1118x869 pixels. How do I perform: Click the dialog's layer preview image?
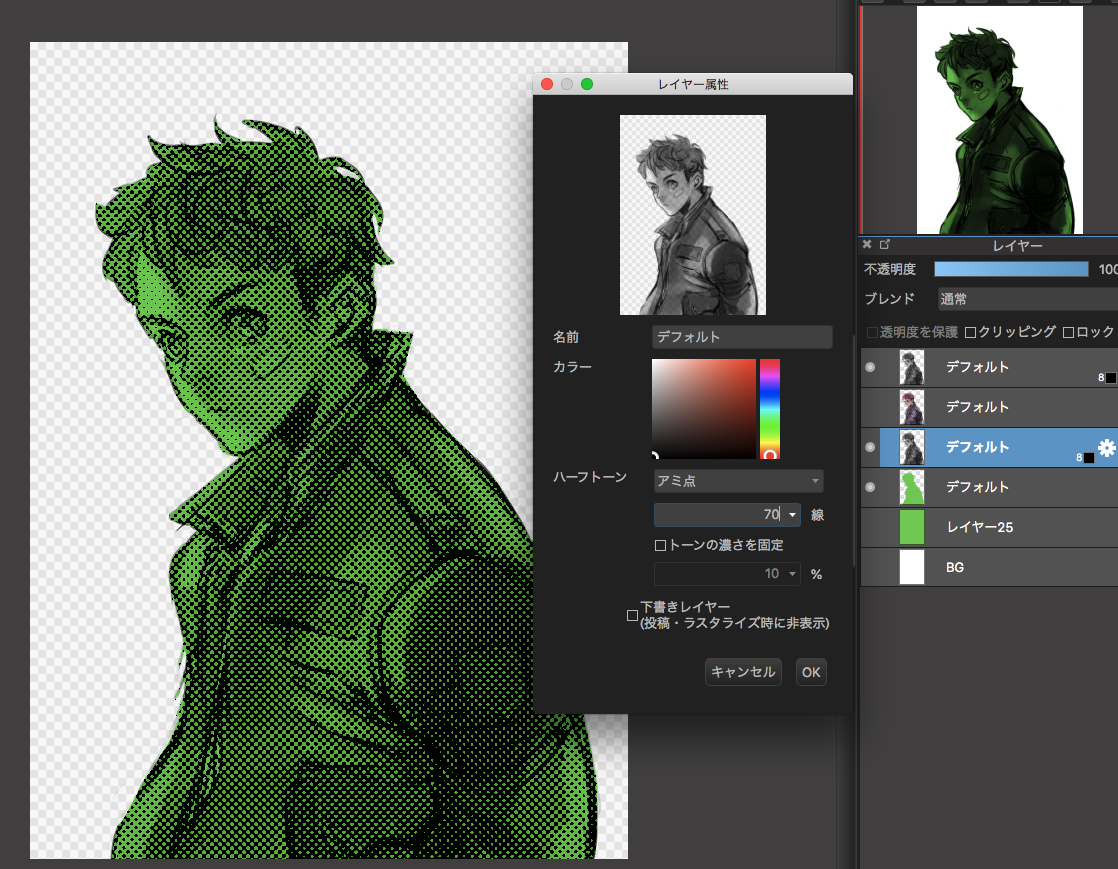click(x=692, y=215)
